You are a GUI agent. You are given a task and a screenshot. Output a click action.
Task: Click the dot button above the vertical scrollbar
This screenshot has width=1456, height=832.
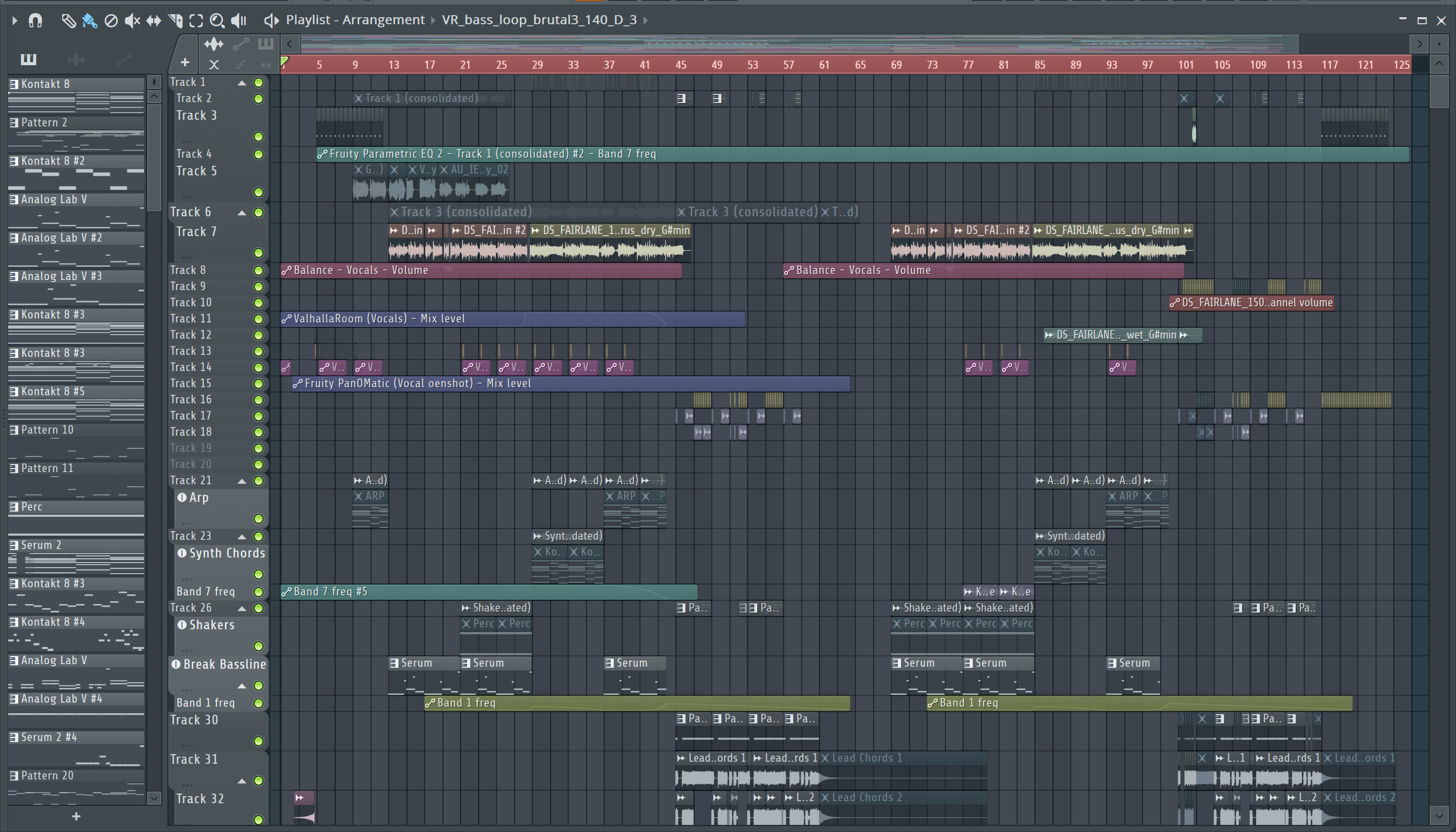pyautogui.click(x=1439, y=44)
